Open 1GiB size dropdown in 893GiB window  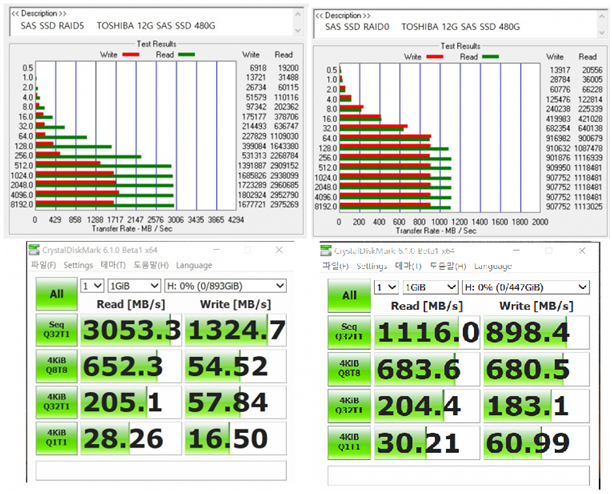point(134,286)
